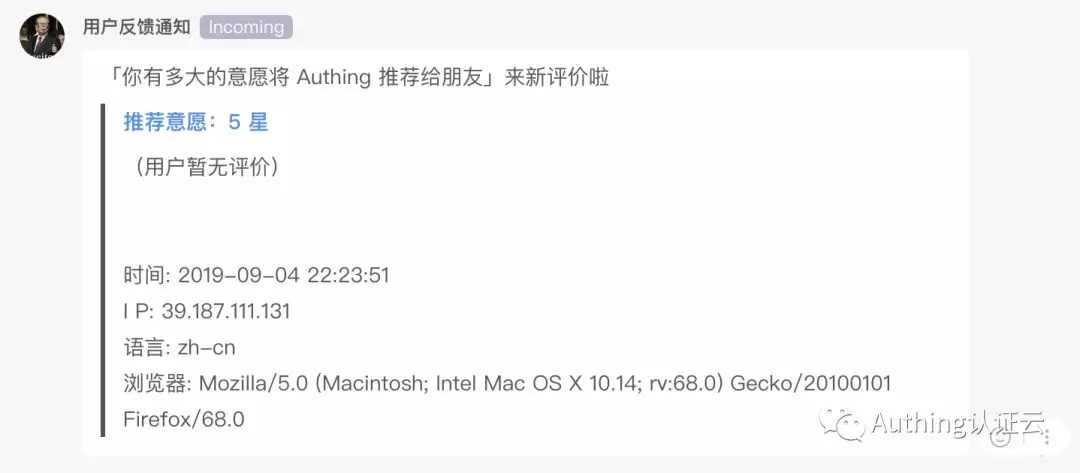Click the zh-cn language value
The height and width of the screenshot is (473, 1080).
point(207,347)
